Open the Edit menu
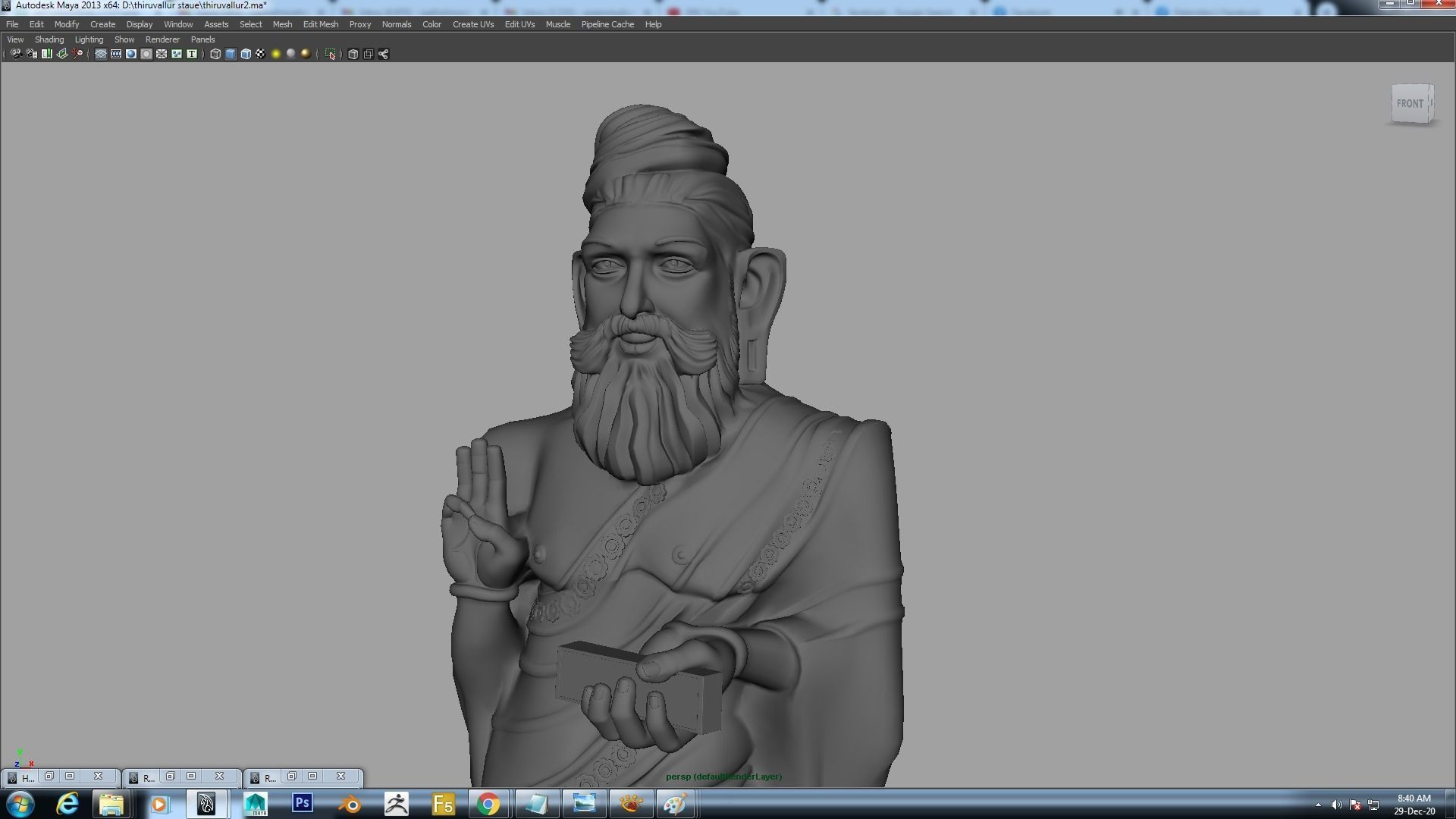Viewport: 1456px width, 819px height. pyautogui.click(x=36, y=24)
